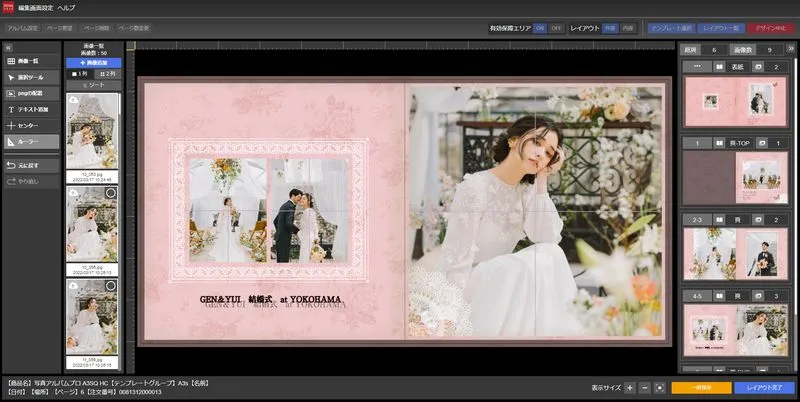Screen dimensions: 800x402
Task: Redo with やり直し button
Action: point(30,181)
